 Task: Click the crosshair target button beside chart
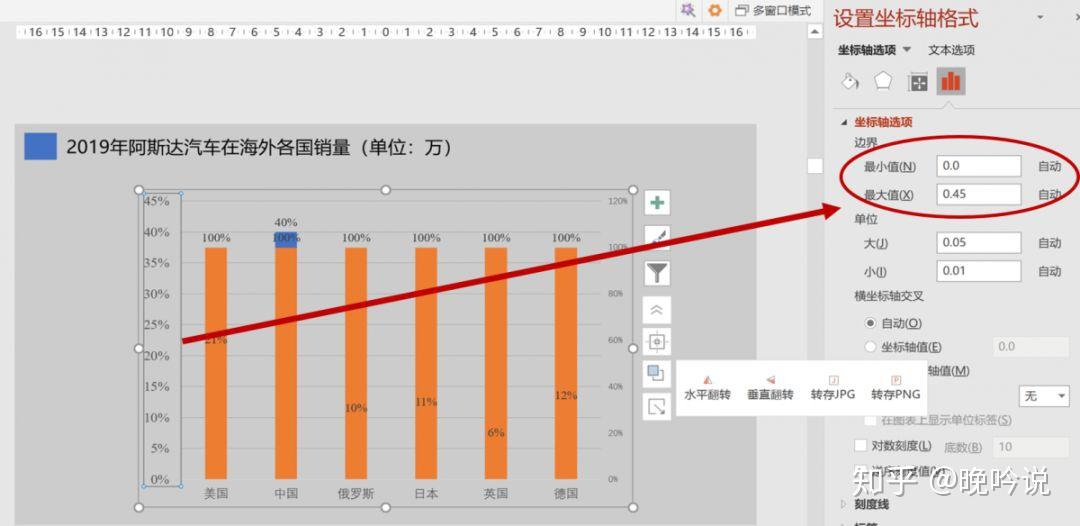(x=656, y=341)
